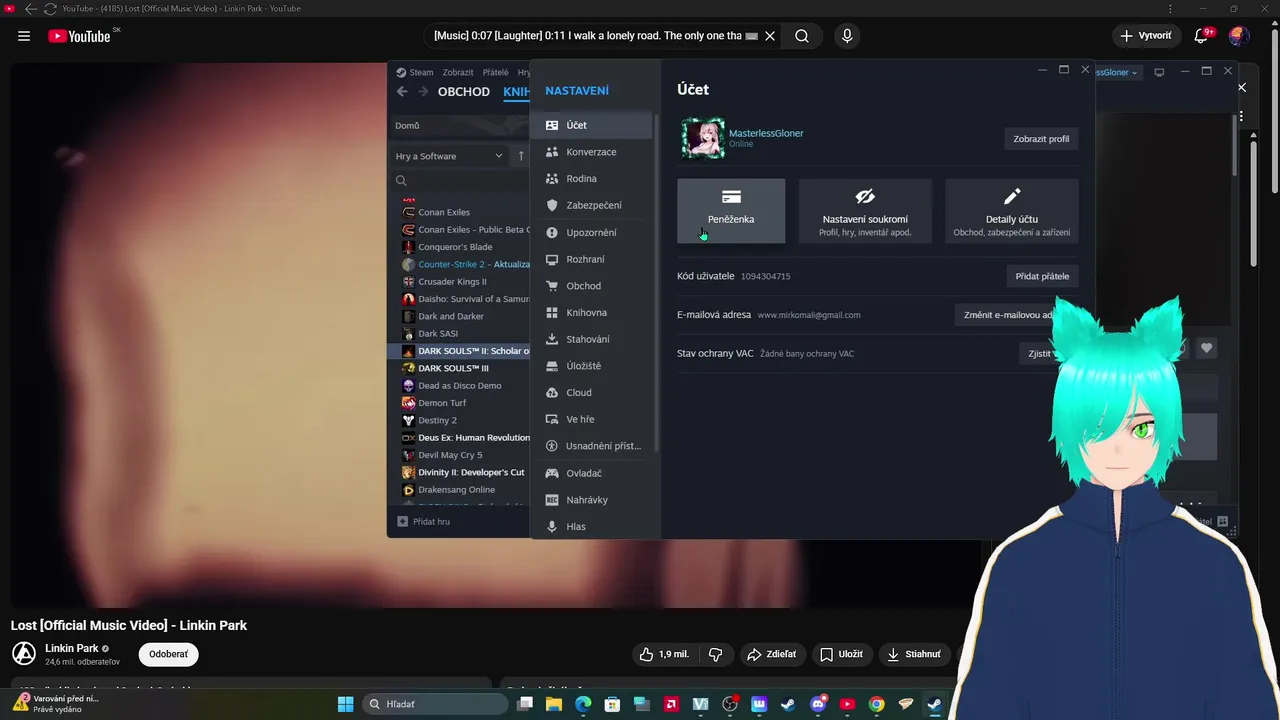Open AMD Software from the taskbar
Viewport: 1280px width, 720px height.
tap(671, 704)
